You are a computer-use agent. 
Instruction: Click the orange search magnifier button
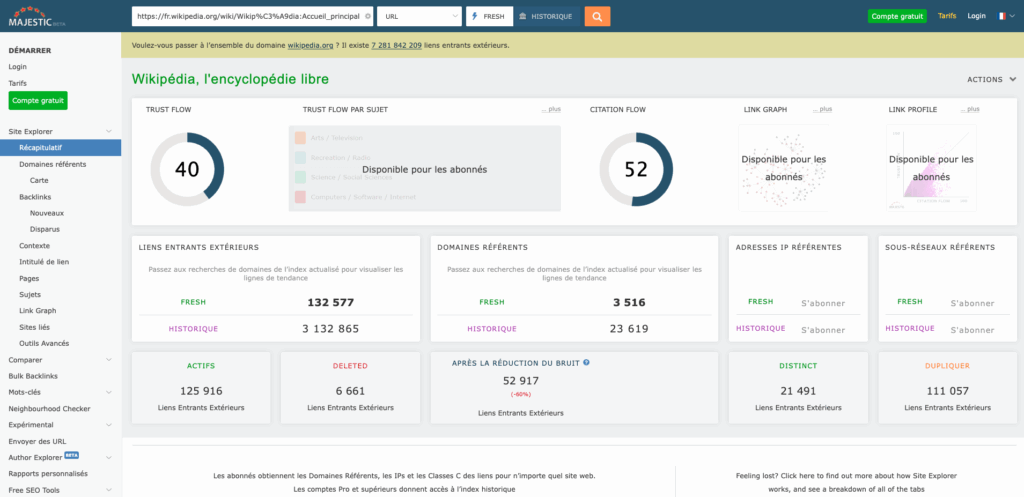pyautogui.click(x=597, y=16)
